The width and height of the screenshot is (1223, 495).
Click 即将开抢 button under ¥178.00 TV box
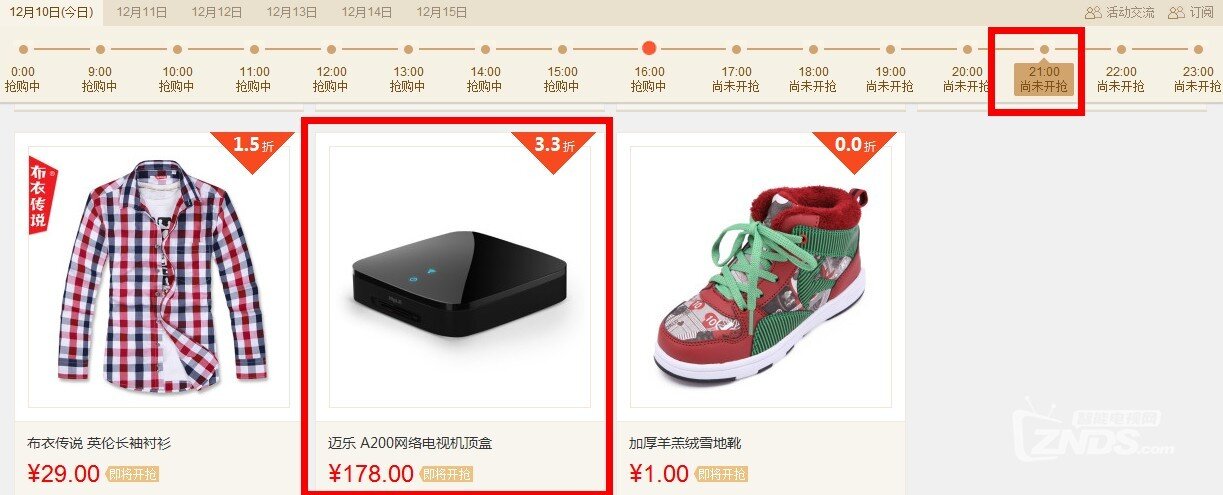pyautogui.click(x=446, y=474)
